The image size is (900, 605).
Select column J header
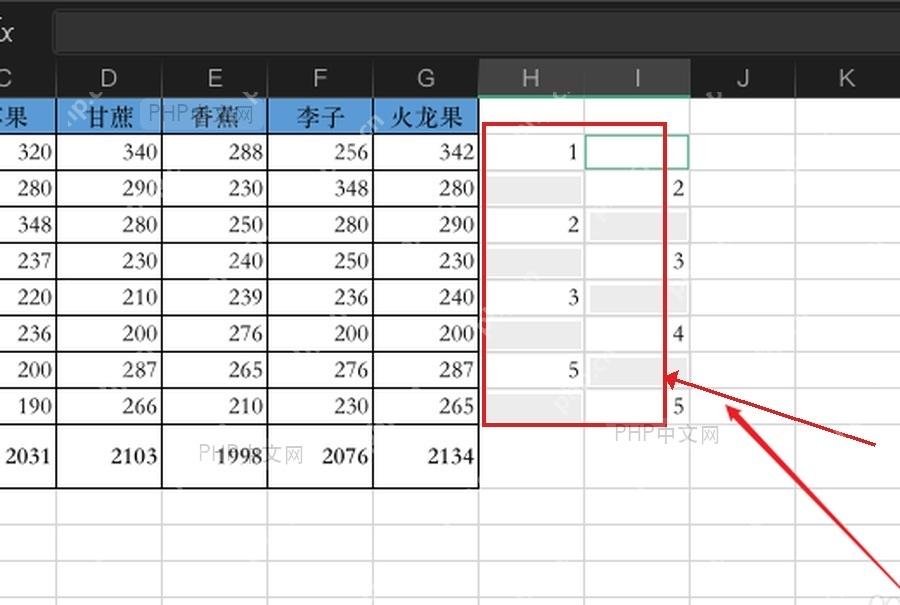coord(743,78)
